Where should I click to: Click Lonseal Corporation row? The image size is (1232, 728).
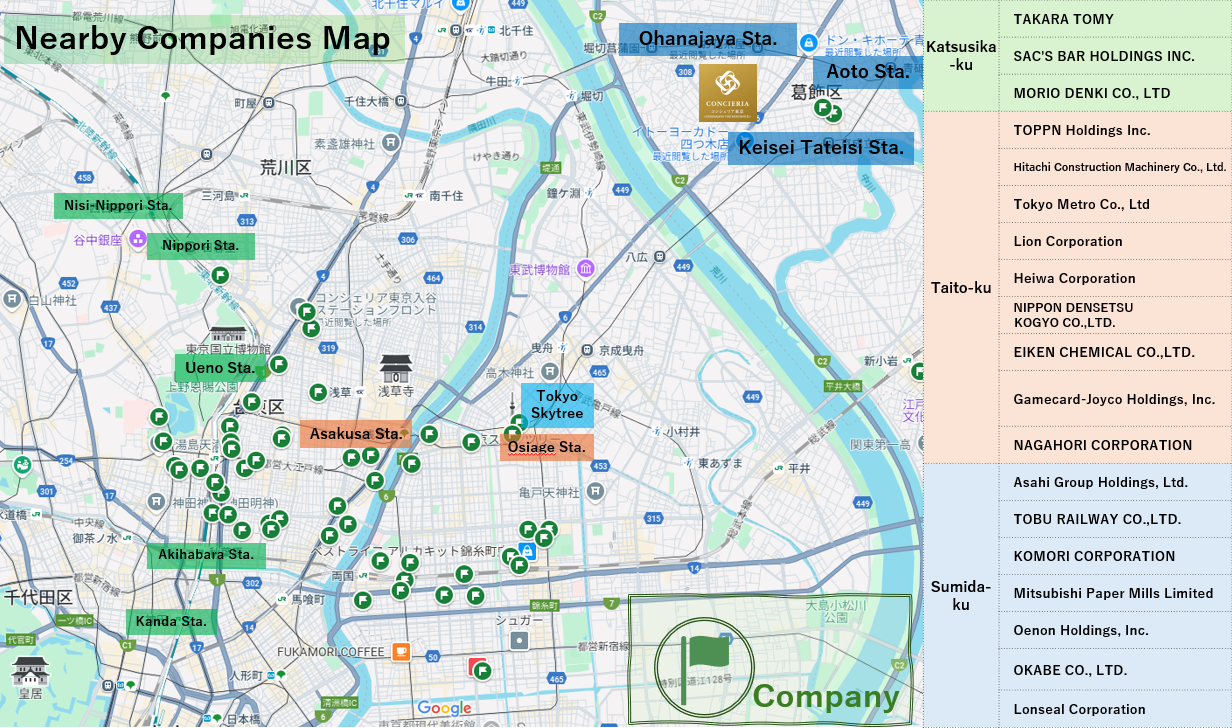[1115, 709]
